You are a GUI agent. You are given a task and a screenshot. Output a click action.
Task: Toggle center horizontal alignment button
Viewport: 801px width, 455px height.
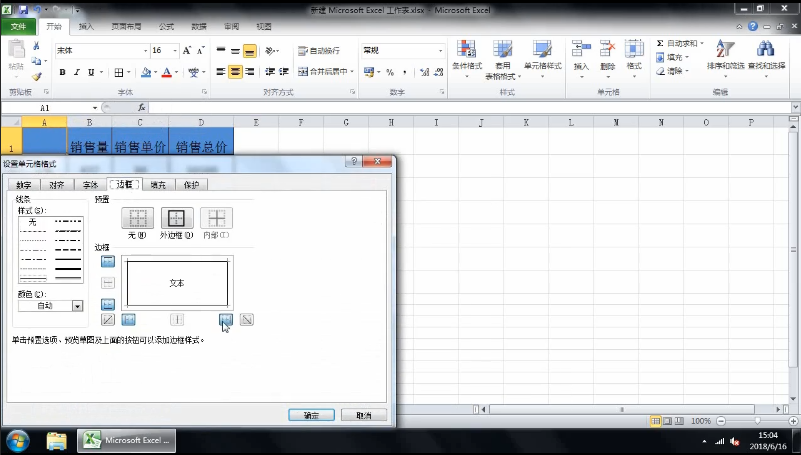point(235,72)
